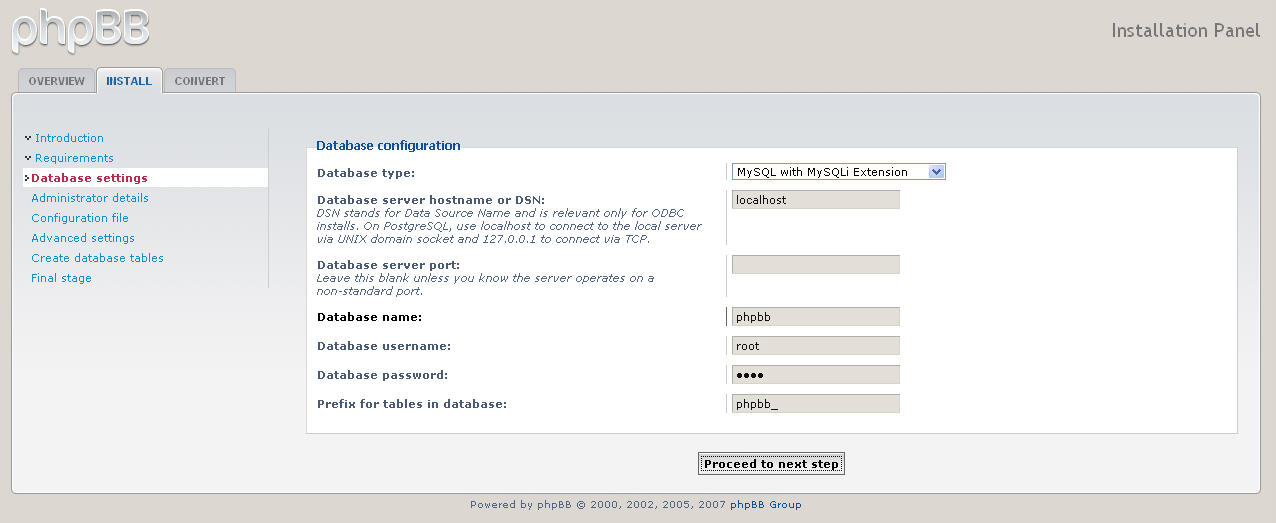Select Database settings sidebar item
This screenshot has height=523, width=1276.
coord(89,178)
